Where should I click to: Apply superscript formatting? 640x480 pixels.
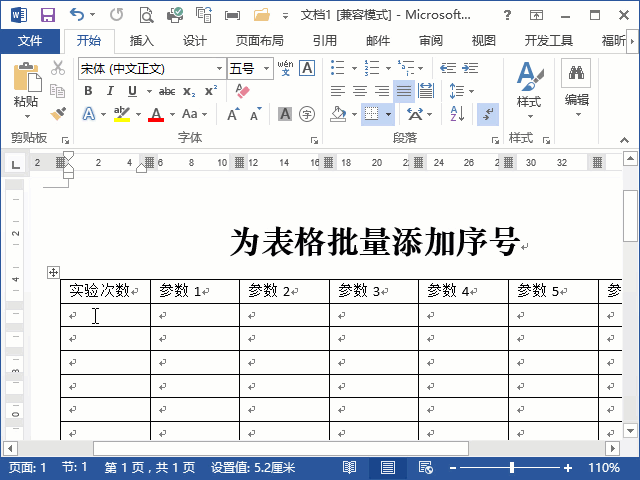tap(211, 91)
